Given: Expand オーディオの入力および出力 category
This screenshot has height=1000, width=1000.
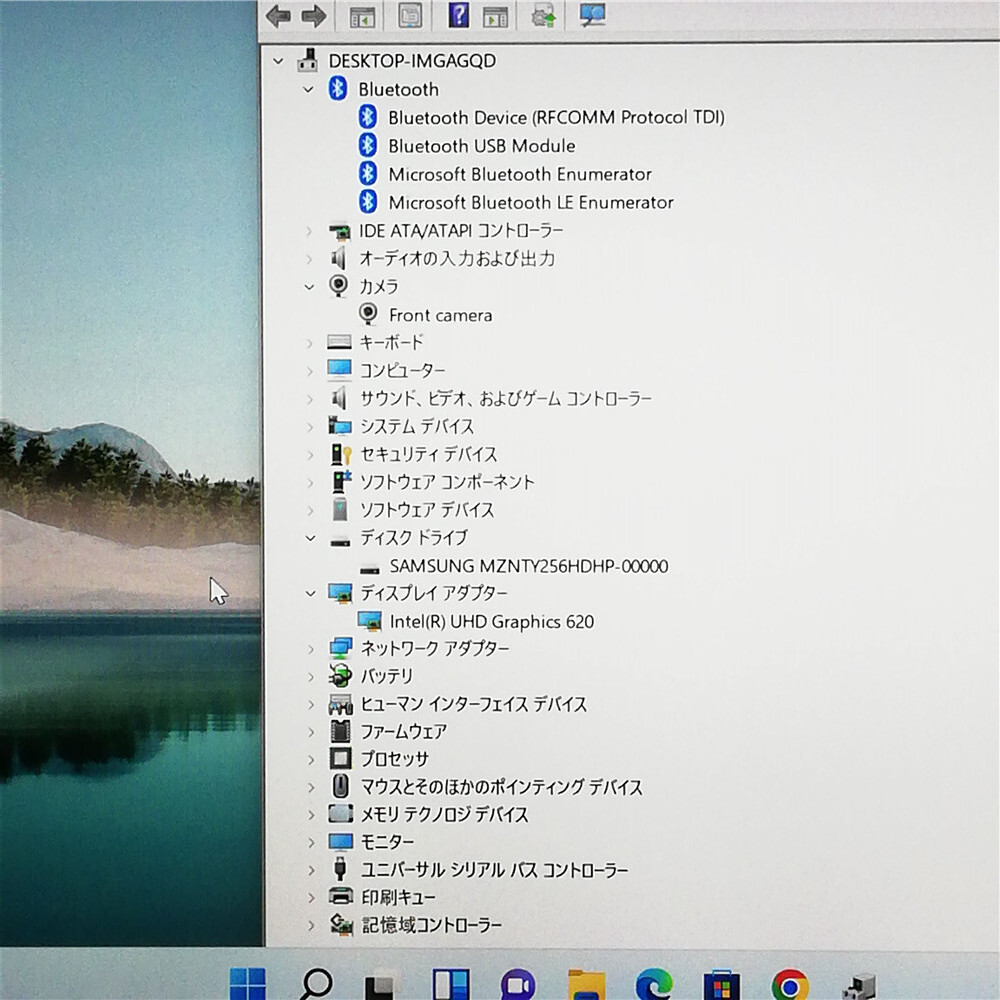Looking at the screenshot, I should coord(309,259).
